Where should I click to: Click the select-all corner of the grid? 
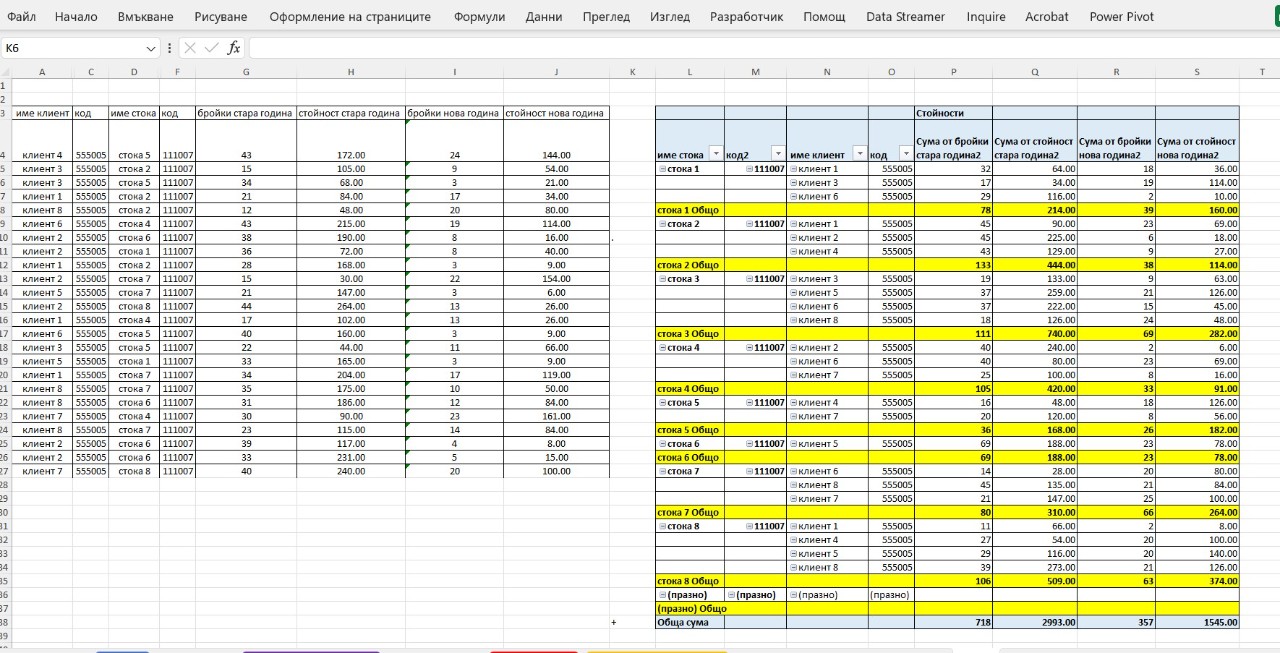[x=5, y=71]
